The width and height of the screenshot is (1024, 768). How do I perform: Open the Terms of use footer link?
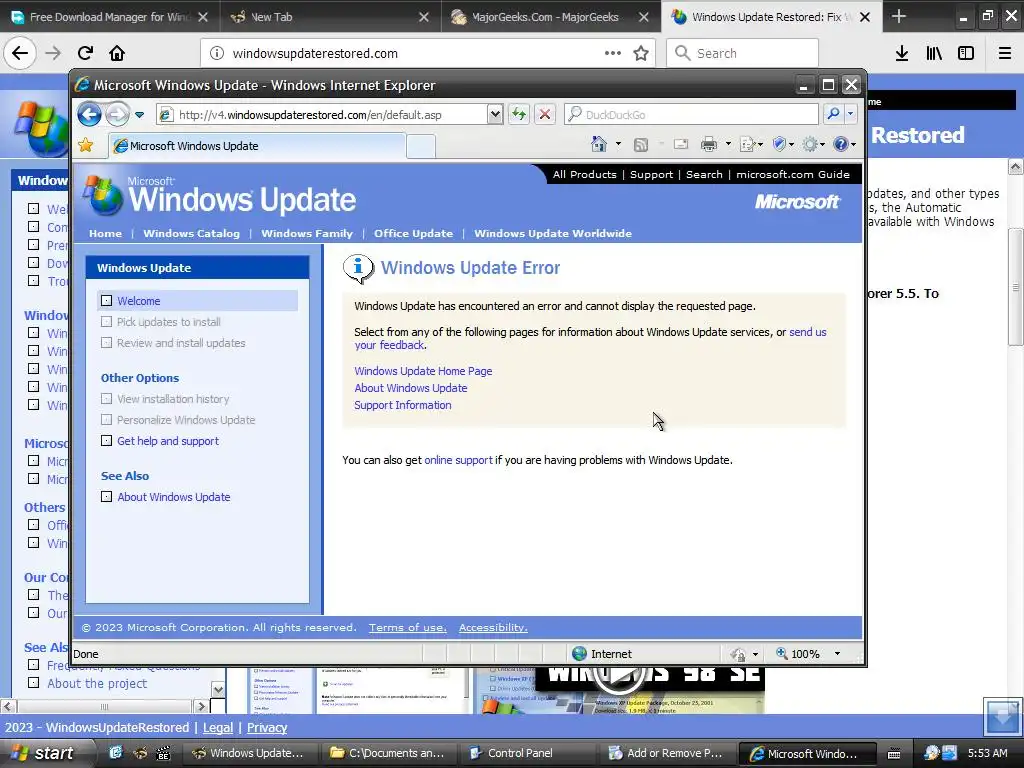point(408,628)
